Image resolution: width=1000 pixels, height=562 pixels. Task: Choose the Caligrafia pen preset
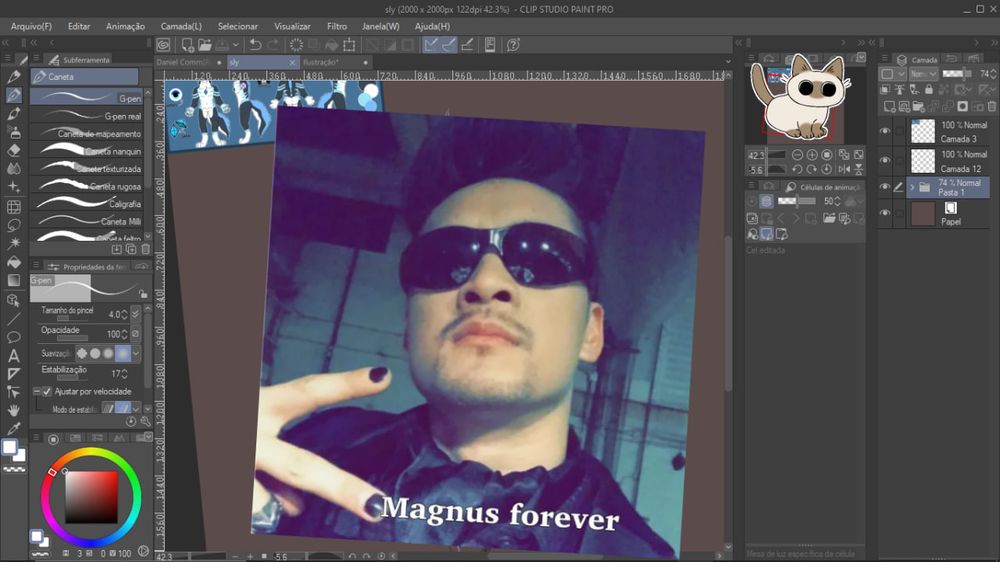(86, 204)
